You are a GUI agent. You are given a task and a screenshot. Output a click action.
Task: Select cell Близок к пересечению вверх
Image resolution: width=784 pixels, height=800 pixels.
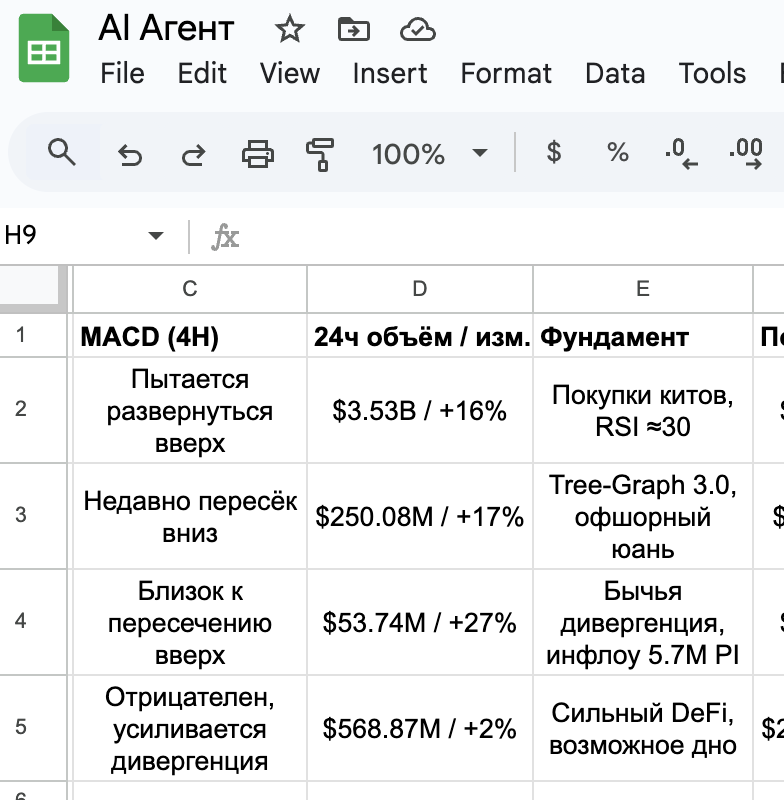click(190, 622)
